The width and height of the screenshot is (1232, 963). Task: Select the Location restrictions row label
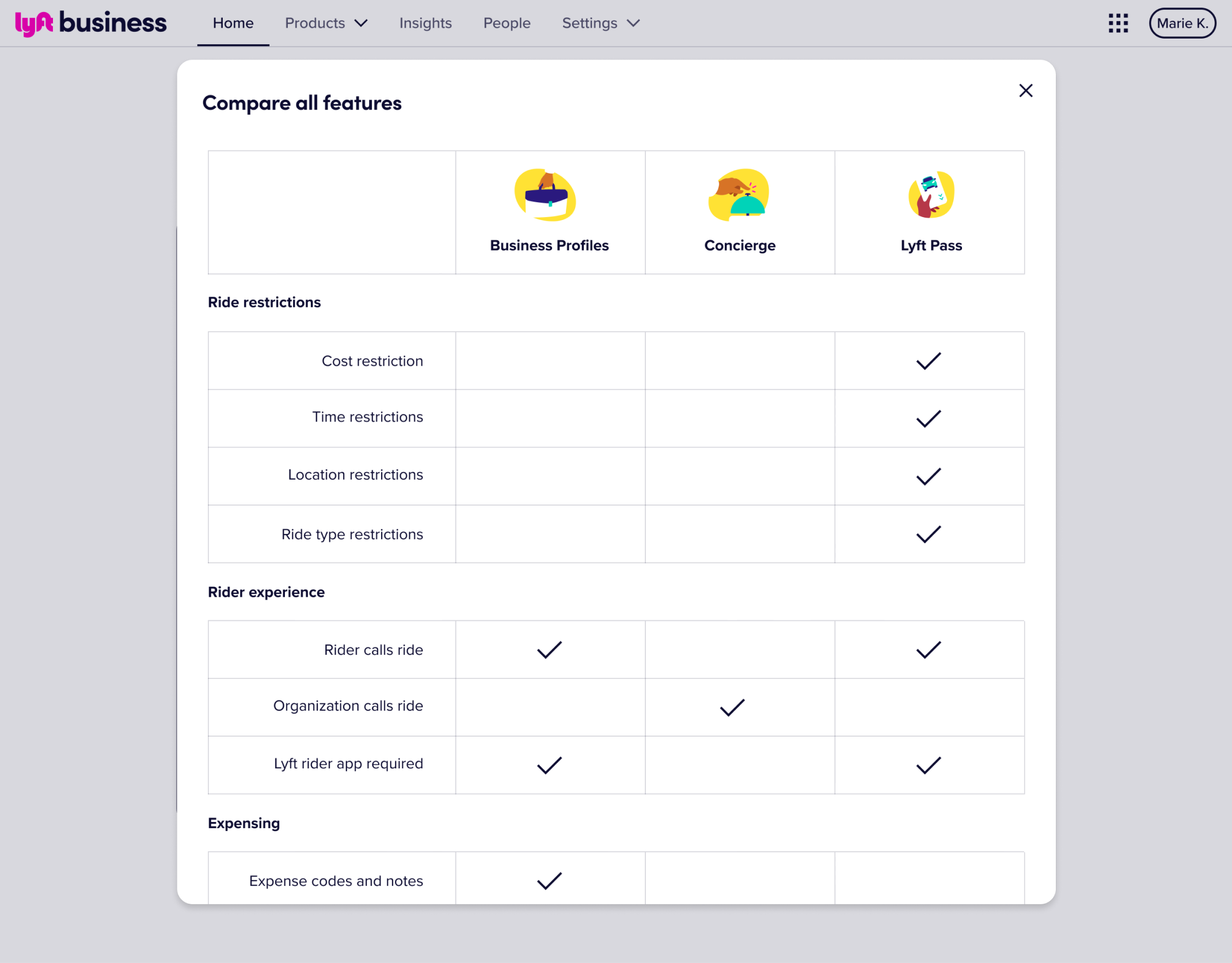coord(356,475)
